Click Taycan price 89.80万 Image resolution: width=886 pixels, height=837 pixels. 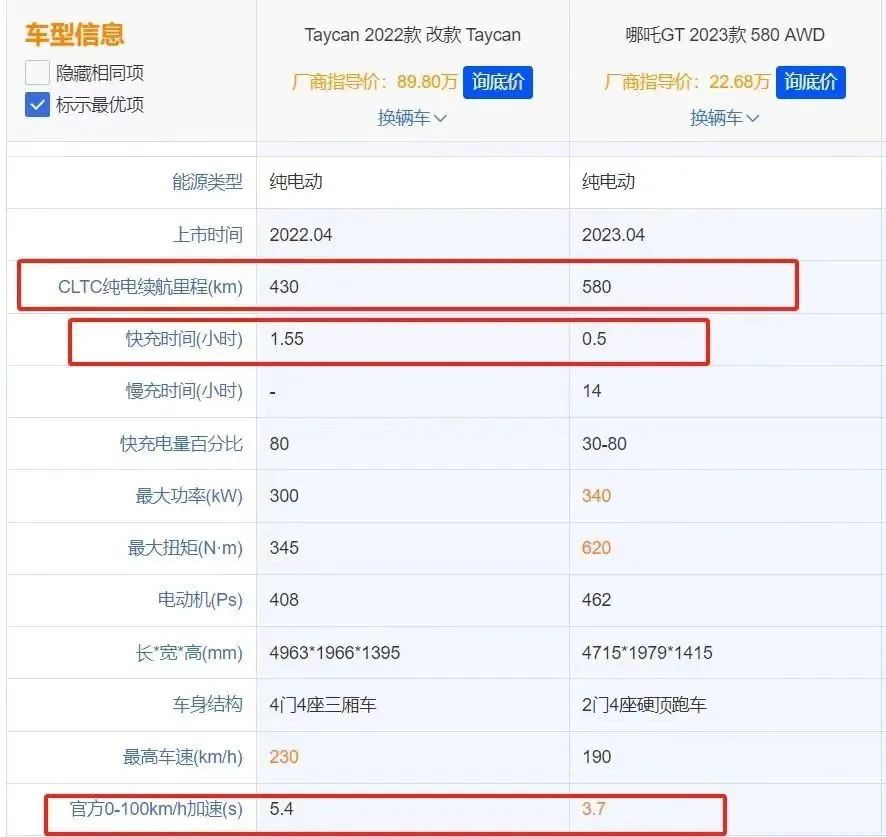(427, 82)
